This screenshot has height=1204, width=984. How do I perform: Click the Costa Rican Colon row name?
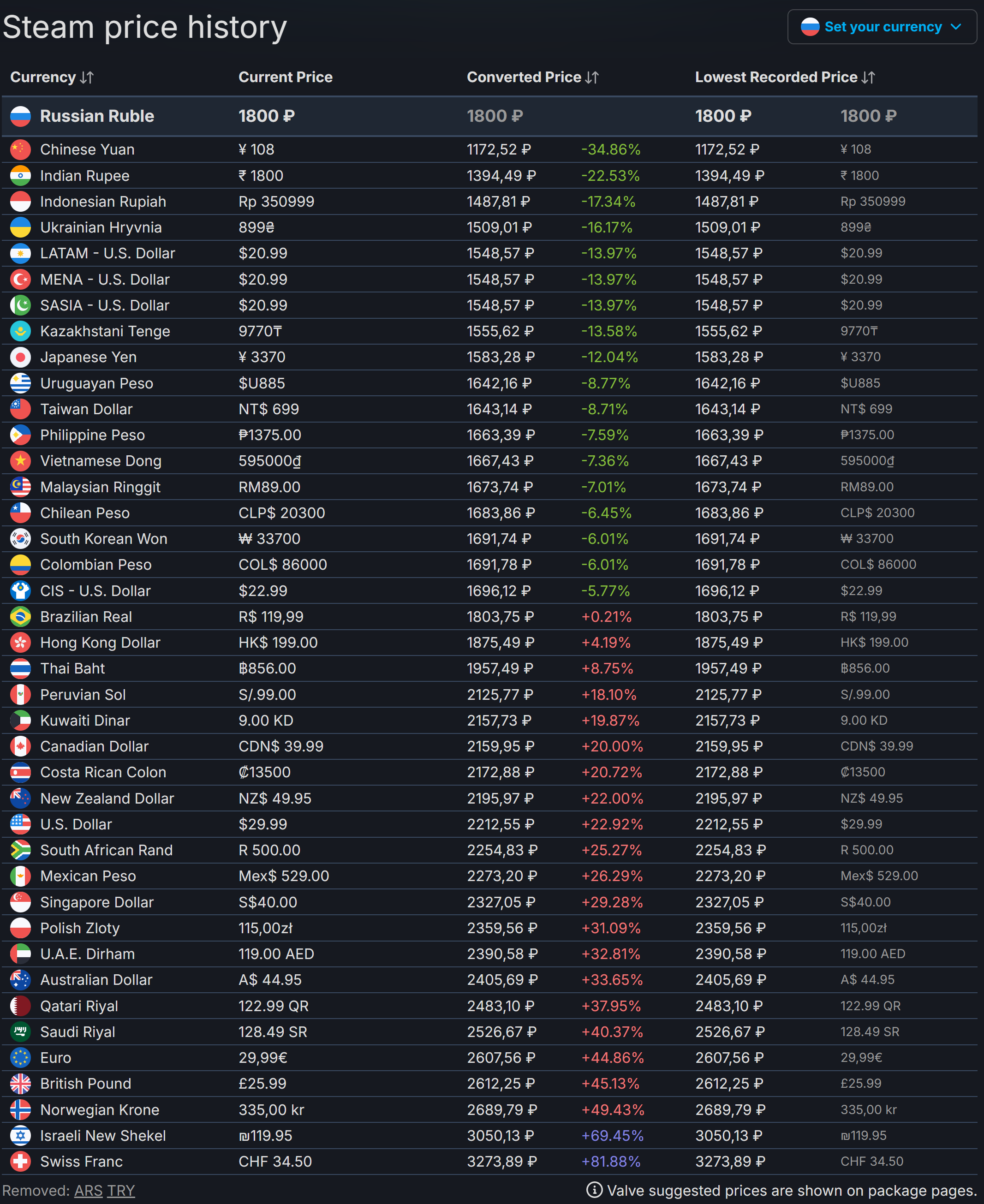[x=103, y=772]
